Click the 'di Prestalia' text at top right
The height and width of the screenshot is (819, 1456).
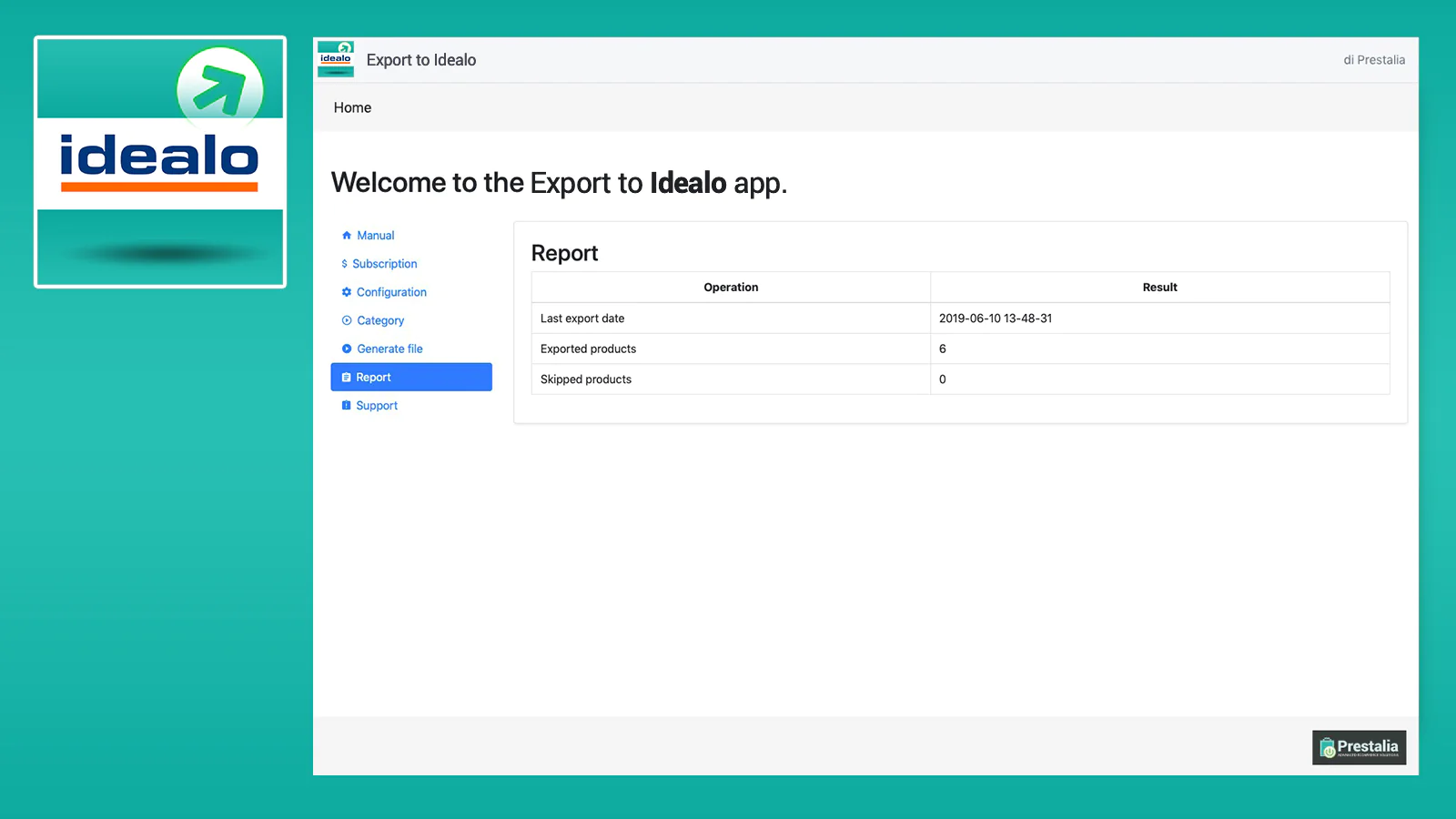(1374, 60)
